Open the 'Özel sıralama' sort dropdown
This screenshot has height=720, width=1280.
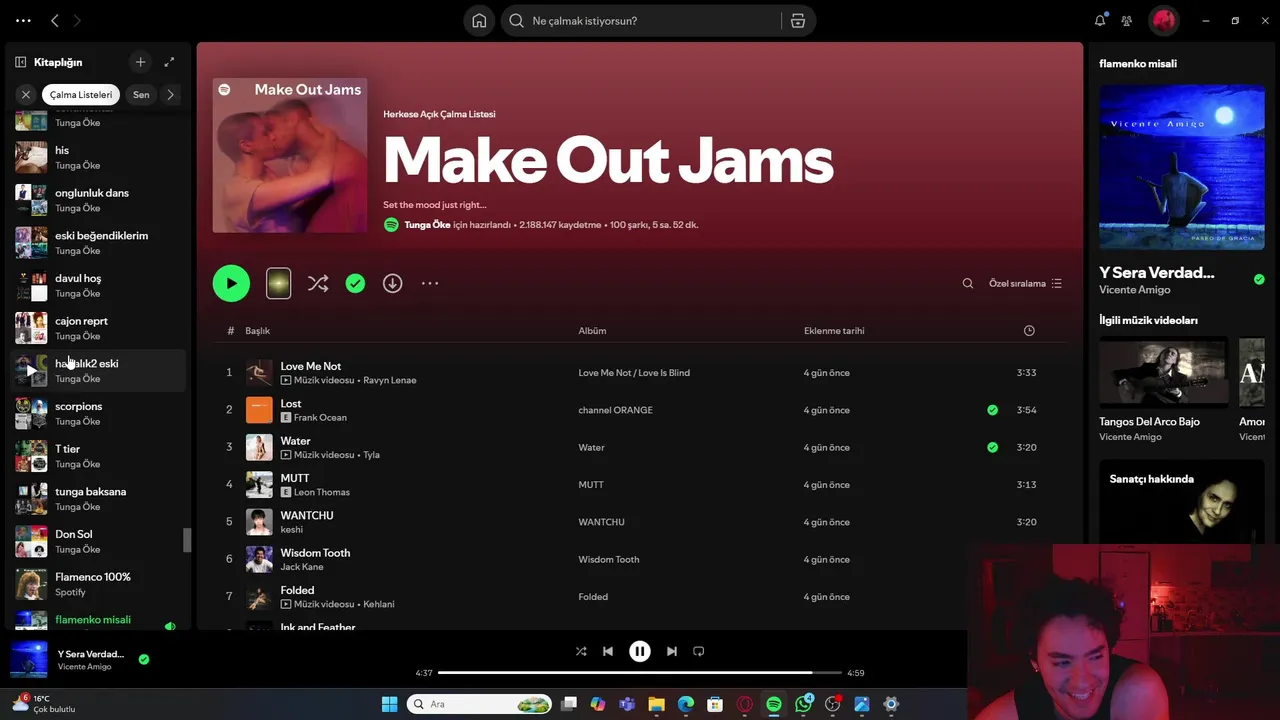(1025, 283)
